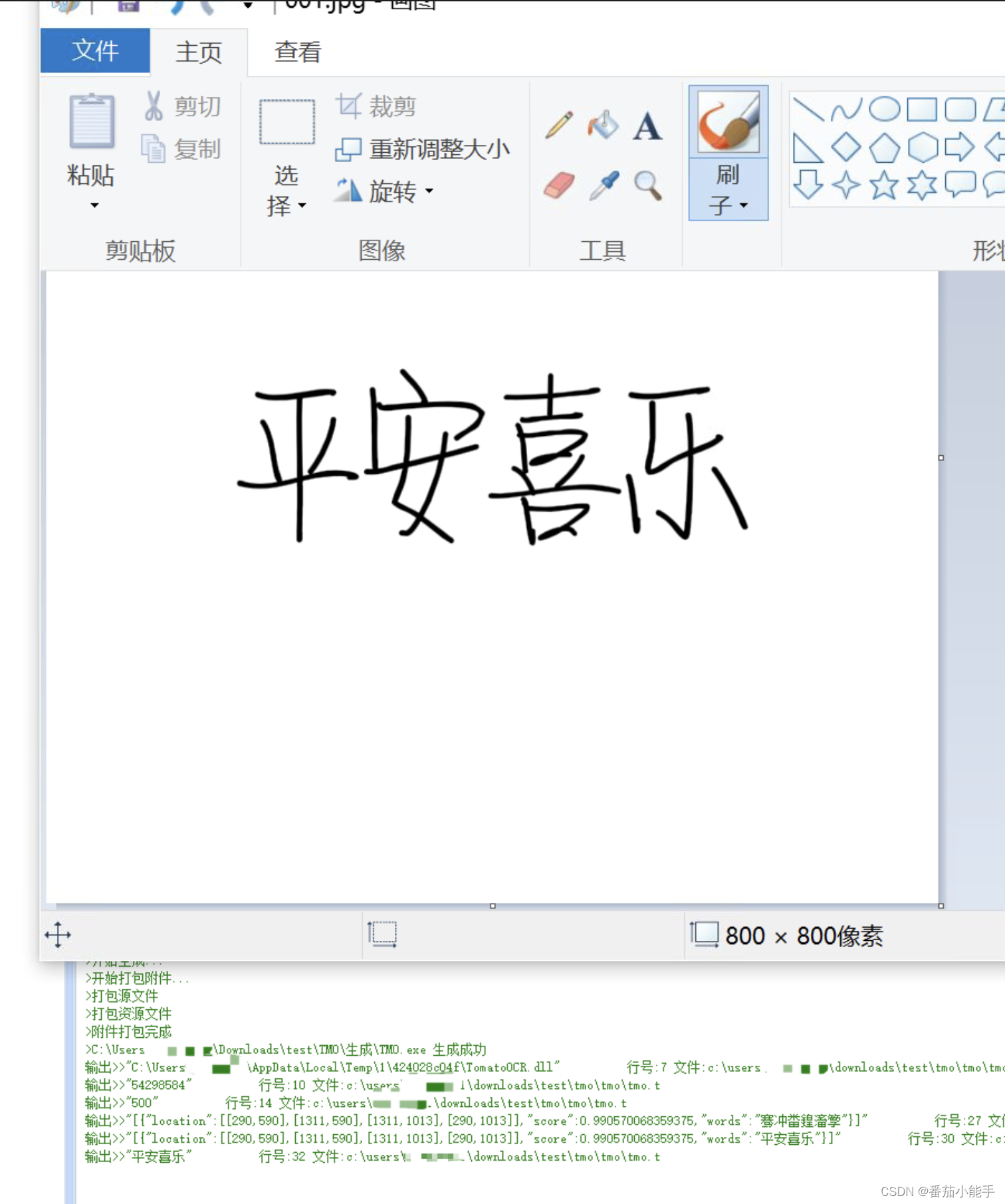Image resolution: width=1005 pixels, height=1204 pixels.
Task: Open the 选择 dropdown arrow
Action: [x=302, y=205]
